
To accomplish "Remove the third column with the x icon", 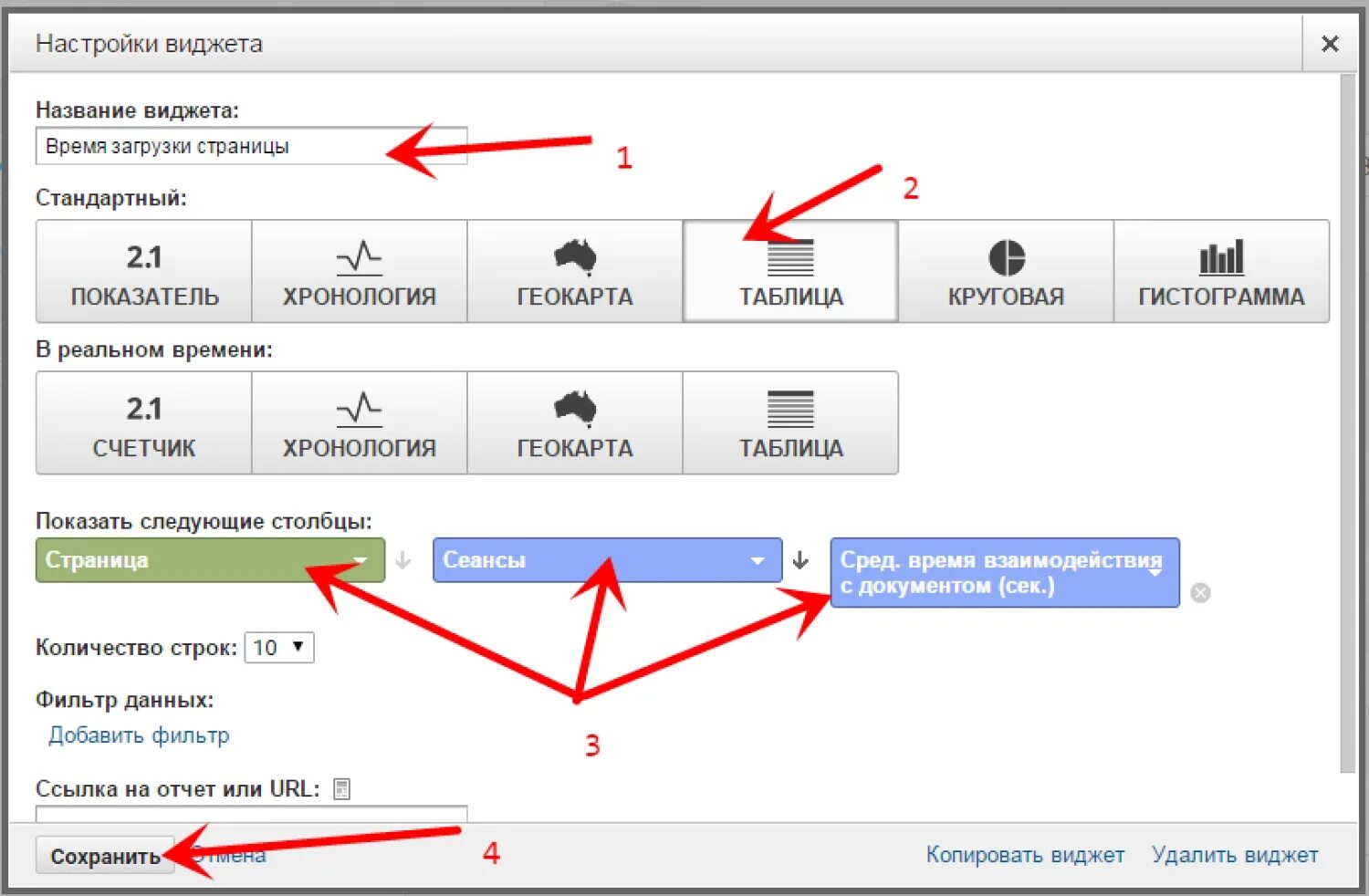I will click(x=1201, y=593).
